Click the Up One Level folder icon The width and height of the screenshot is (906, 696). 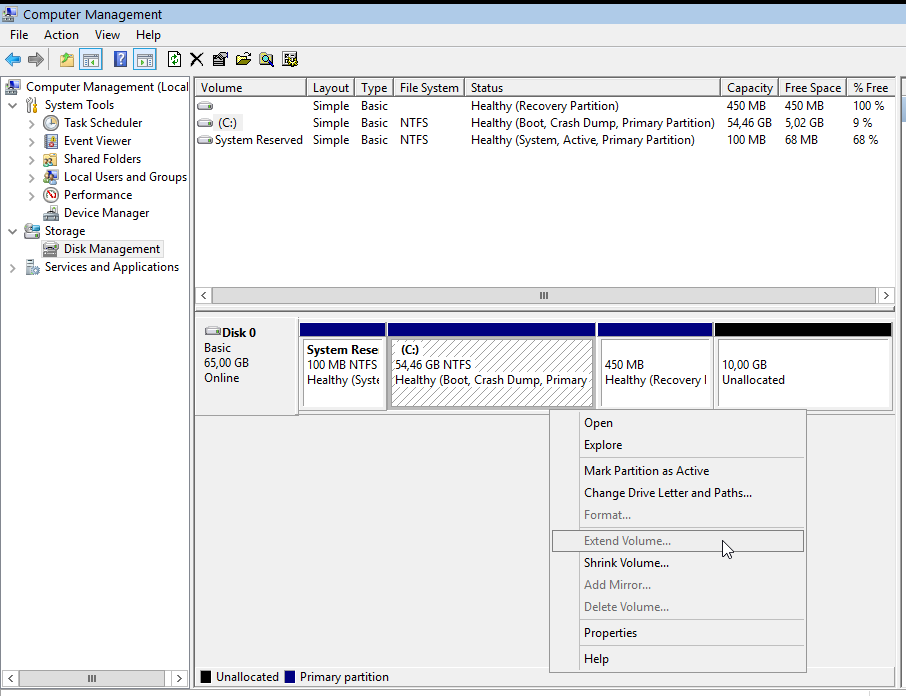[66, 60]
